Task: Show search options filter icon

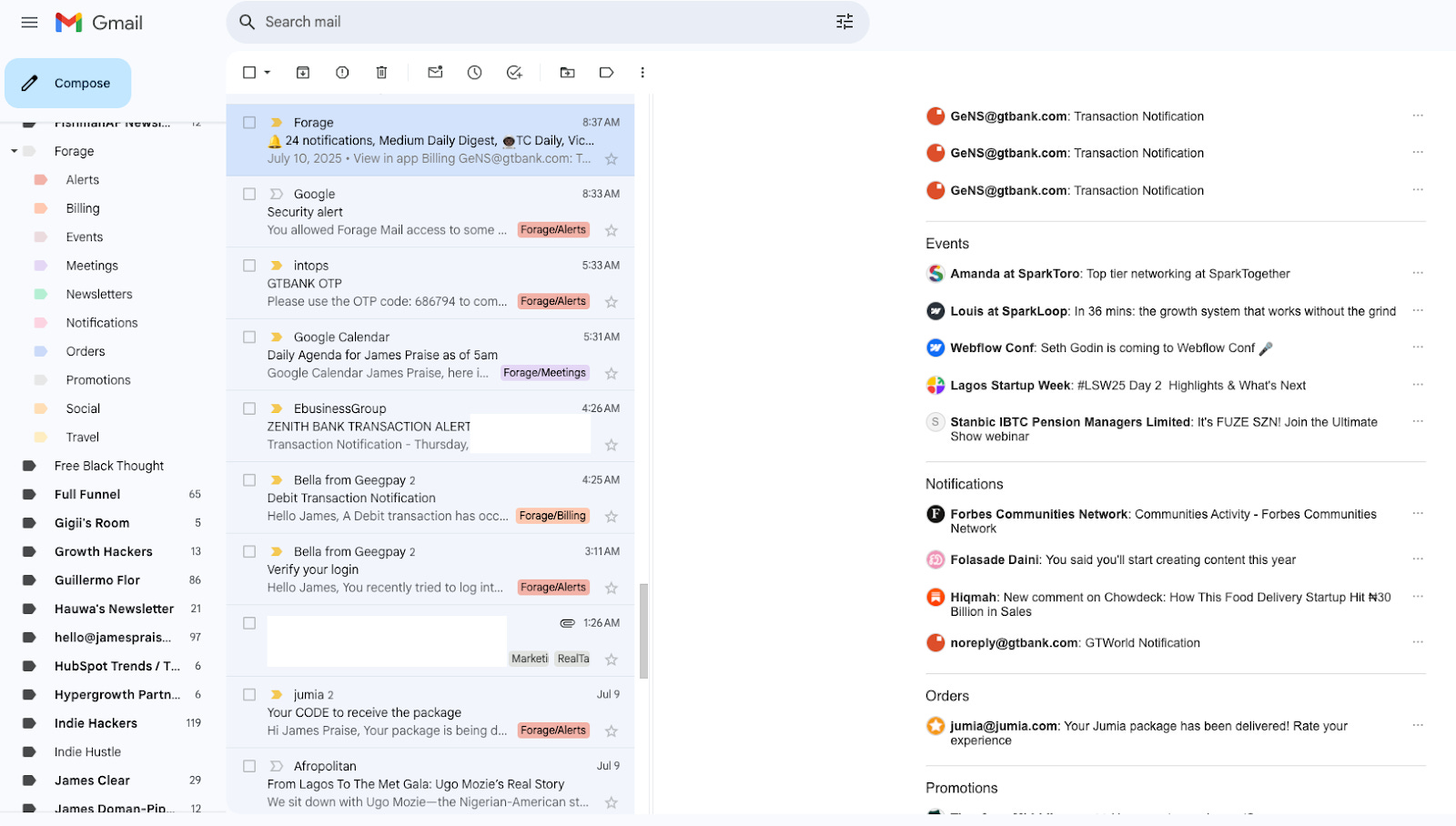Action: pos(844,22)
